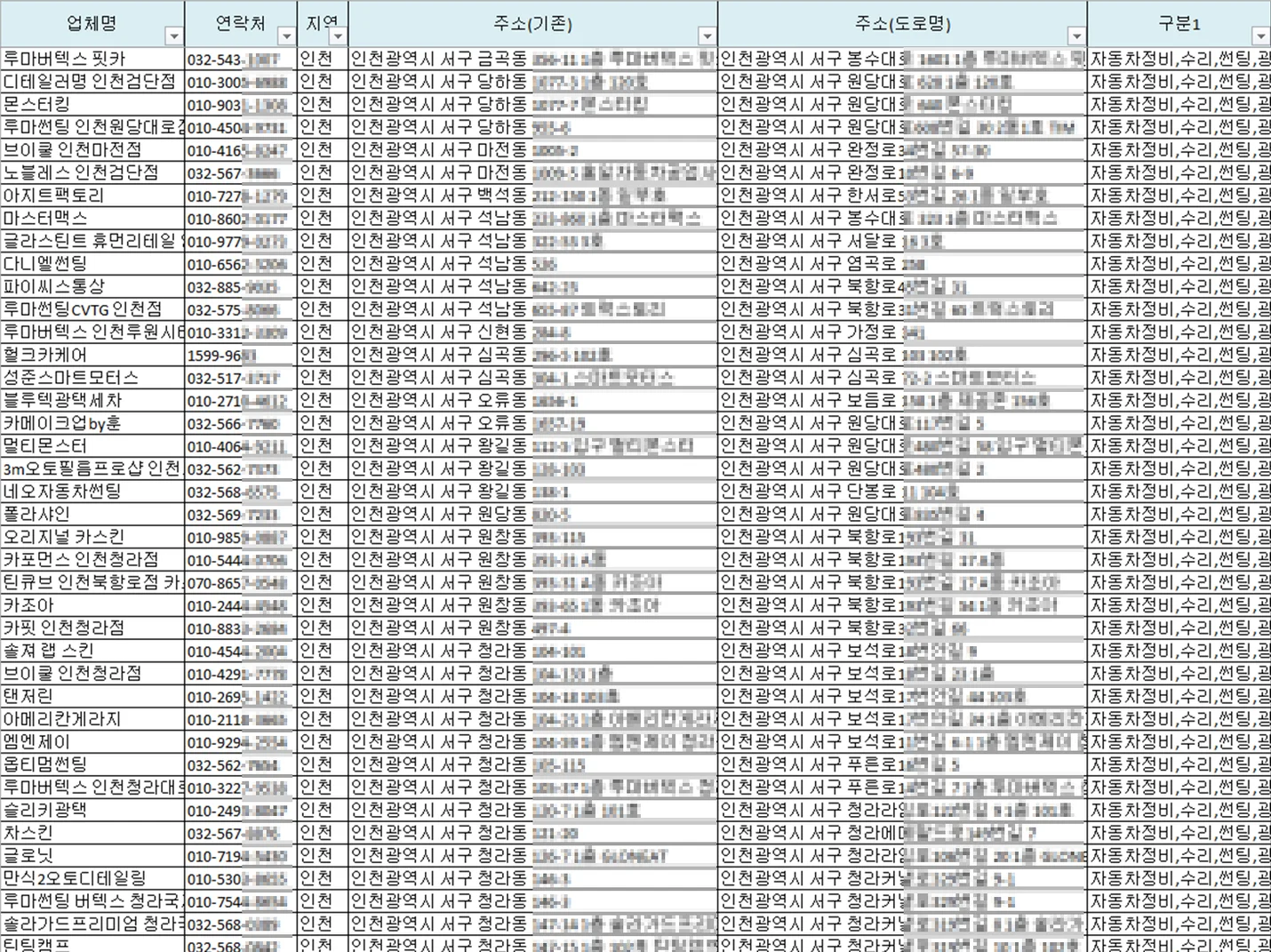This screenshot has width=1271, height=952.
Task: Select the cell 엠엔제이
Action: (92, 741)
